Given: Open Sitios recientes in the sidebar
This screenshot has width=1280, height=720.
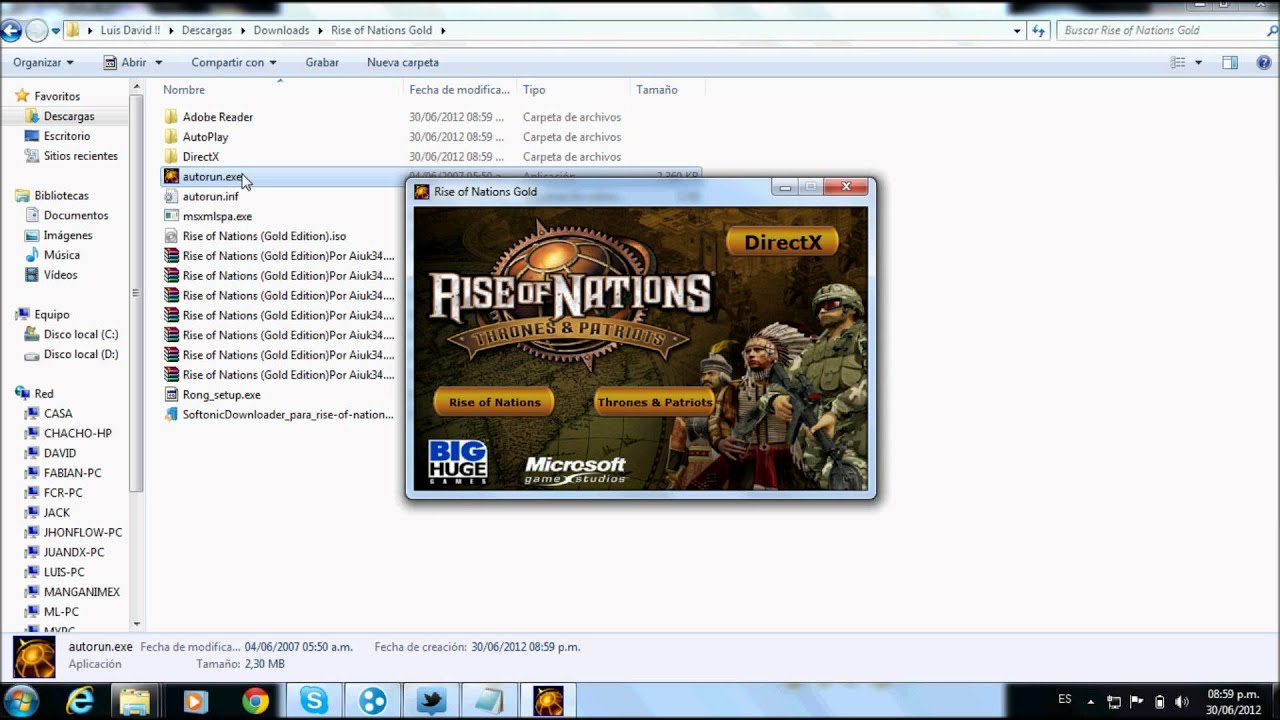Looking at the screenshot, I should click(80, 156).
